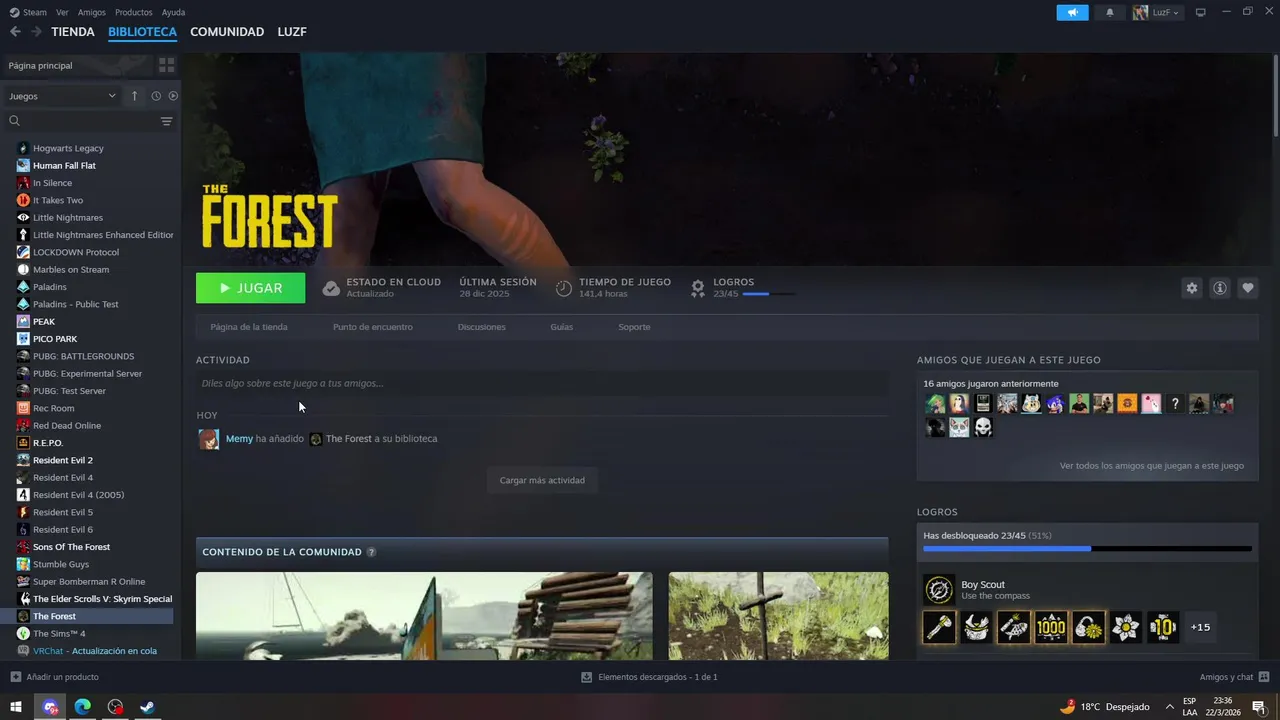Click the community content help question mark
Screen dimensions: 1280x720
point(371,552)
